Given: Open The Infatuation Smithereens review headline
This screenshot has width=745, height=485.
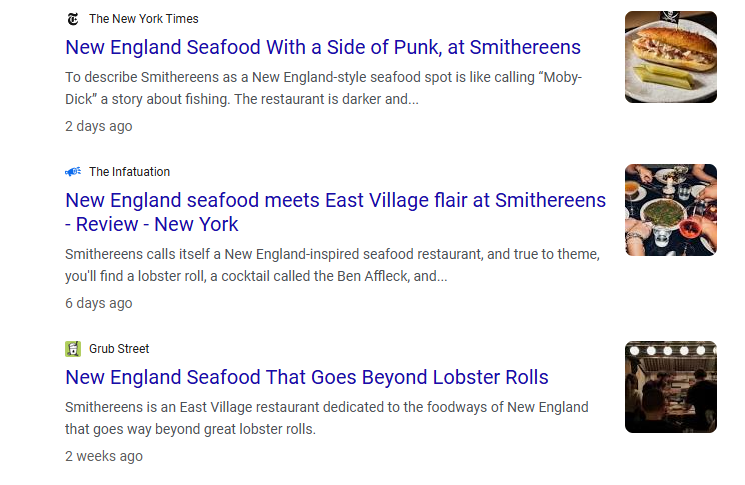Looking at the screenshot, I should click(335, 200).
